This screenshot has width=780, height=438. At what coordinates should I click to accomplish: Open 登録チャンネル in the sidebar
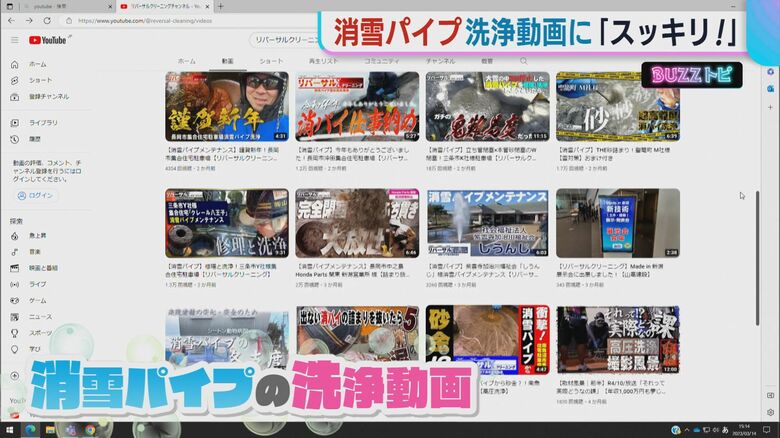click(48, 96)
